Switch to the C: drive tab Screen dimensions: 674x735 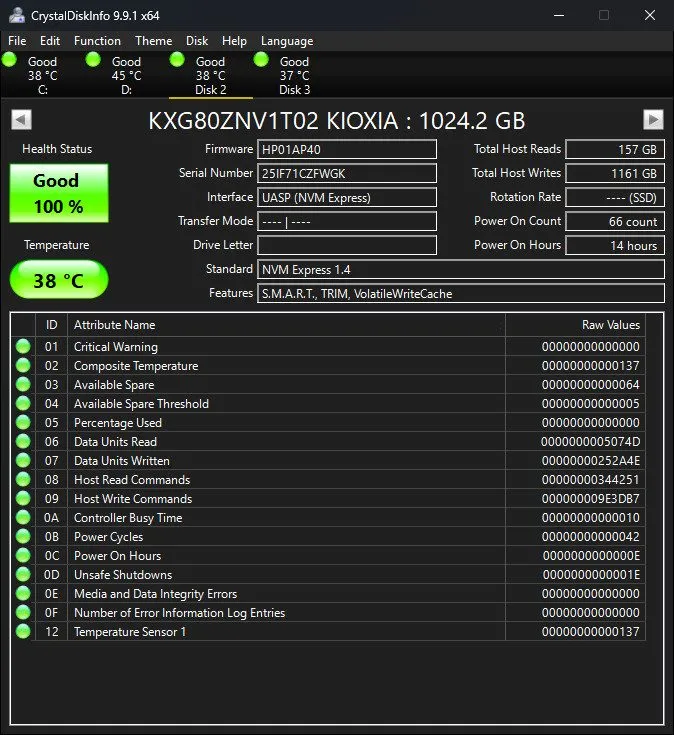point(42,75)
